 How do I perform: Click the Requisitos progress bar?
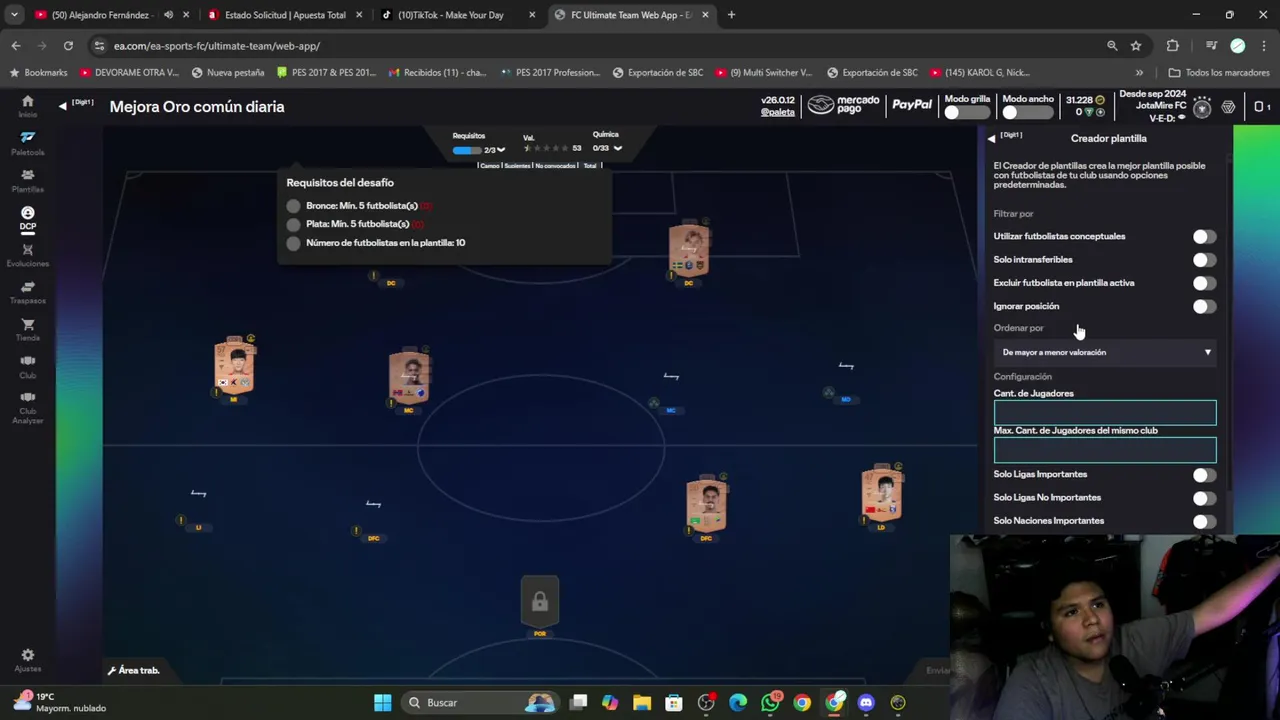(467, 150)
